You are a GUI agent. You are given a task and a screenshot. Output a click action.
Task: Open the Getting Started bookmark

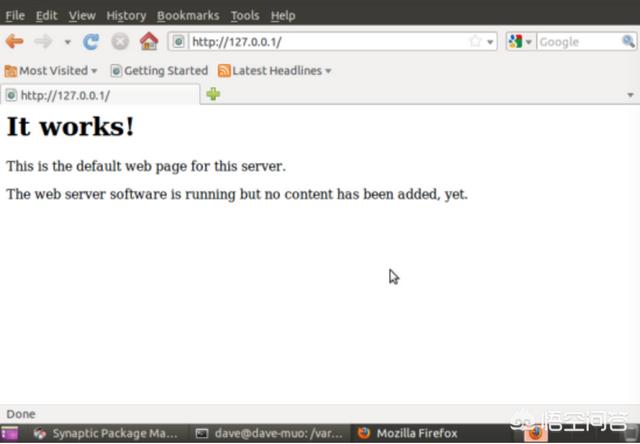click(159, 71)
